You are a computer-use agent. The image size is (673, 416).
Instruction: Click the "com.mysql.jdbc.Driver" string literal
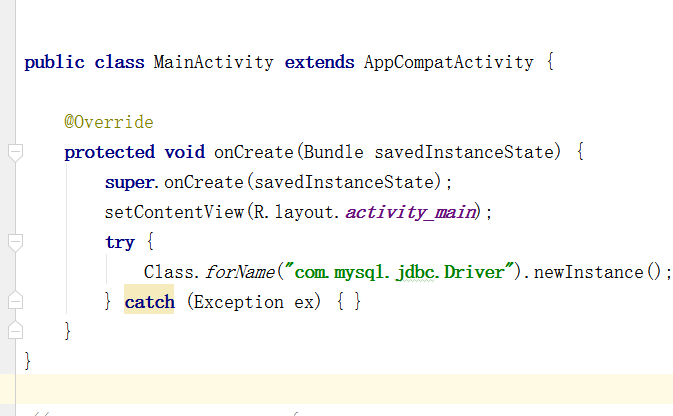(400, 273)
